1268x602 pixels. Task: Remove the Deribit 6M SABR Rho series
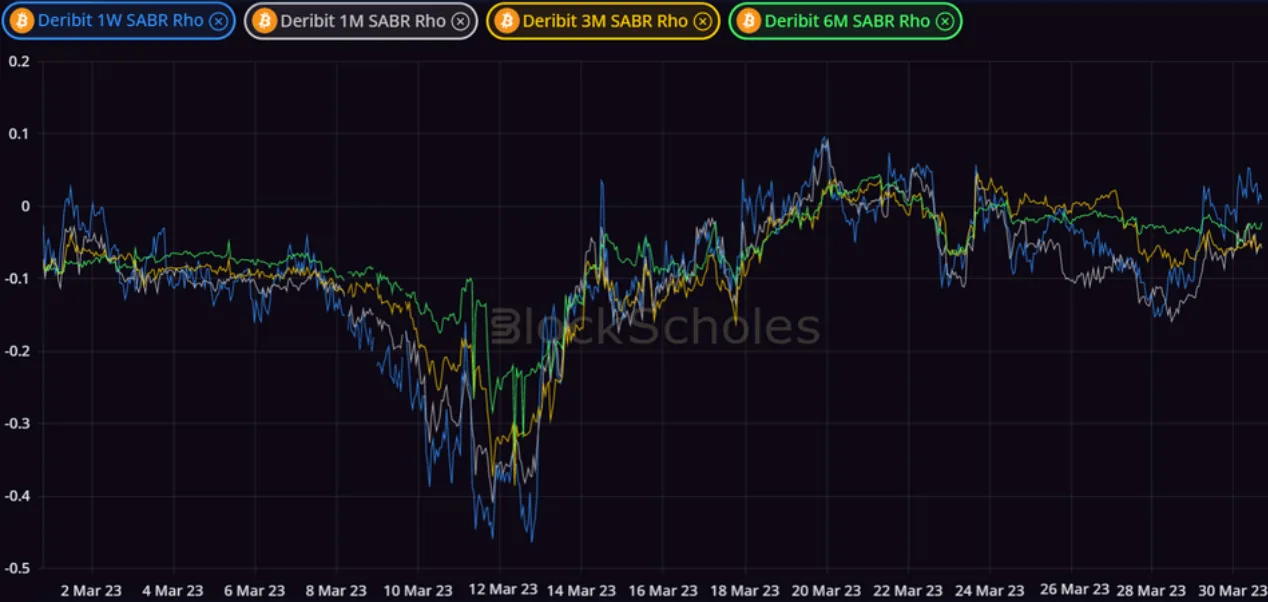click(944, 21)
